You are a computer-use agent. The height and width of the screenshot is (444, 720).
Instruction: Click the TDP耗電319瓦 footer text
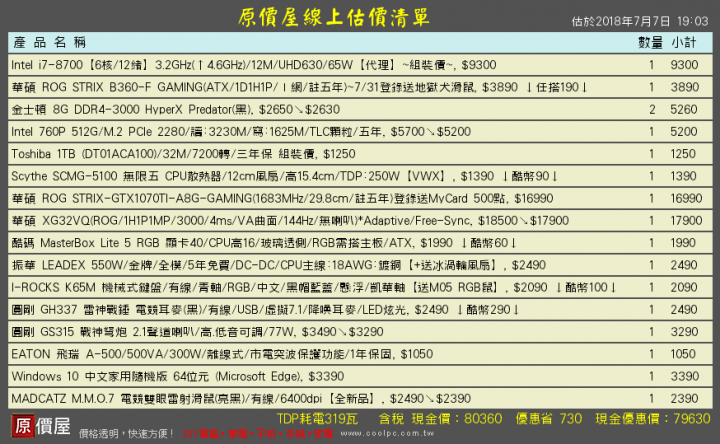[317, 419]
